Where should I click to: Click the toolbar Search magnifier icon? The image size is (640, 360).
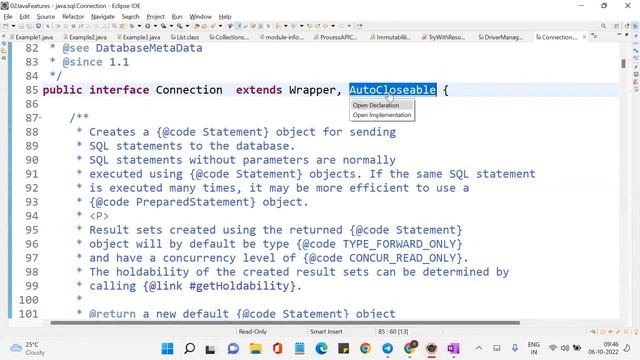603,26
